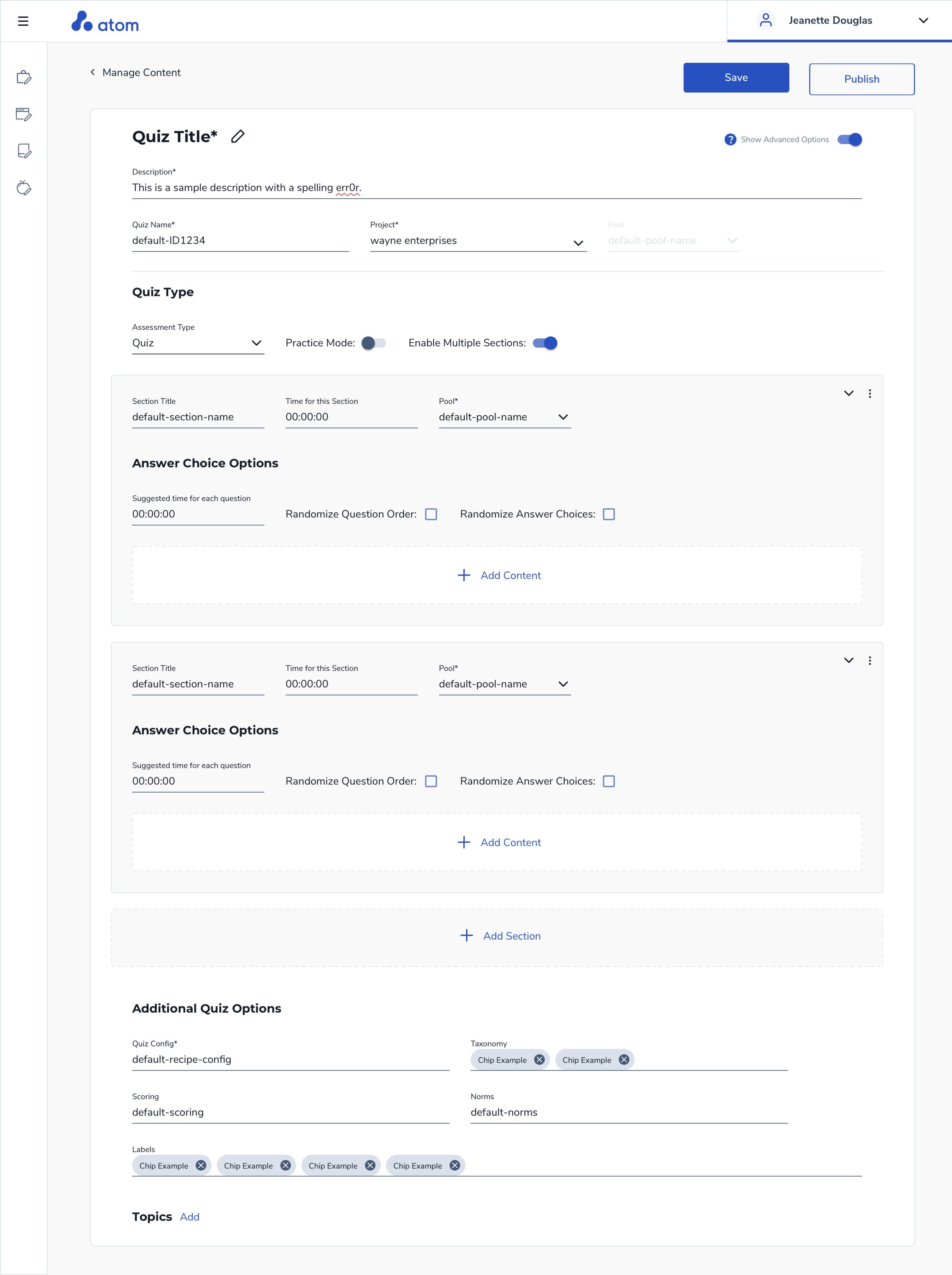The image size is (952, 1275).
Task: Collapse the second section chevron
Action: pos(848,660)
